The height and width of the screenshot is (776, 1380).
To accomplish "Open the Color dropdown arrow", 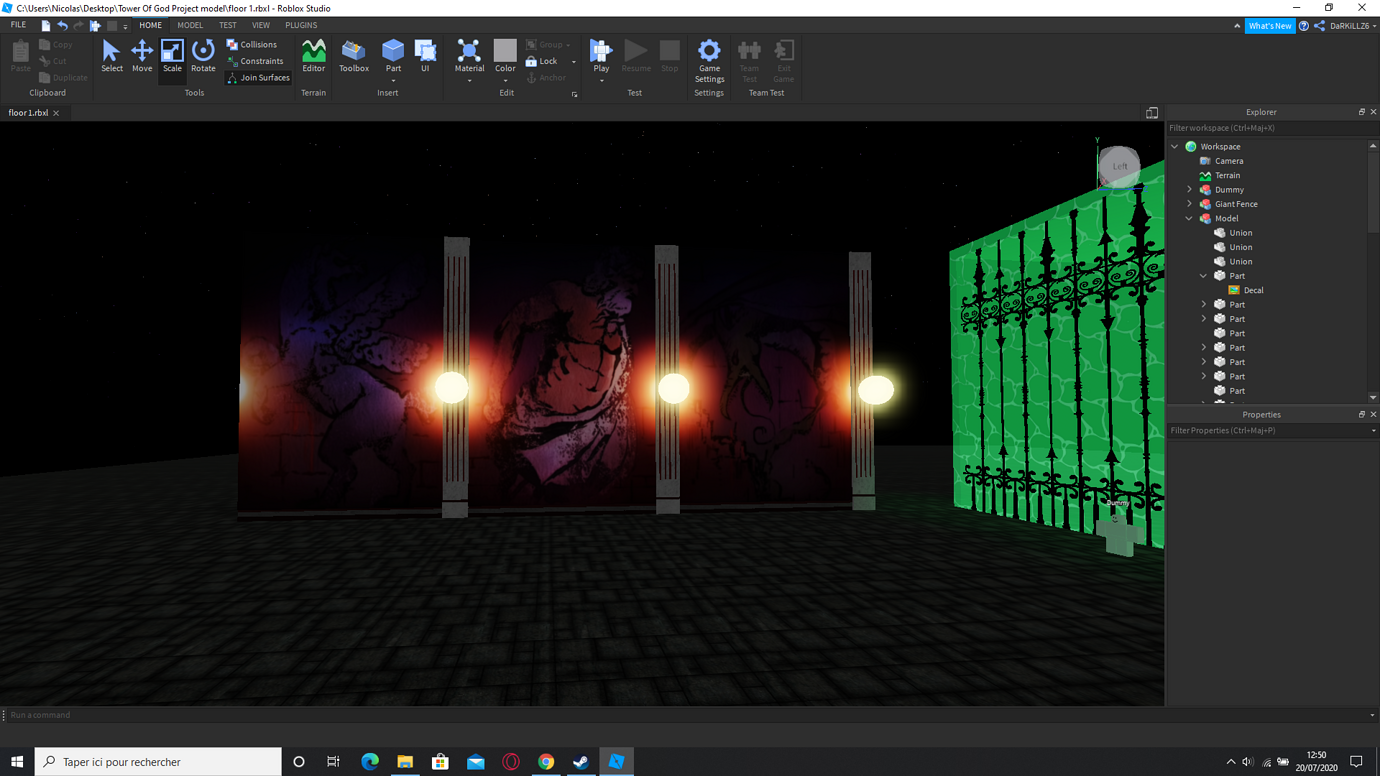I will tap(505, 80).
